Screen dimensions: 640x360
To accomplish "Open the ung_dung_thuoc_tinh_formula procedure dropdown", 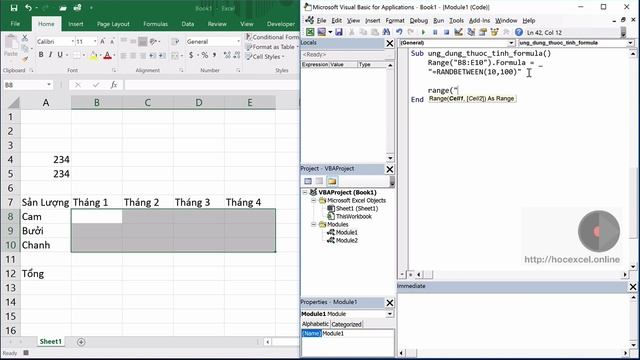I will (631, 43).
